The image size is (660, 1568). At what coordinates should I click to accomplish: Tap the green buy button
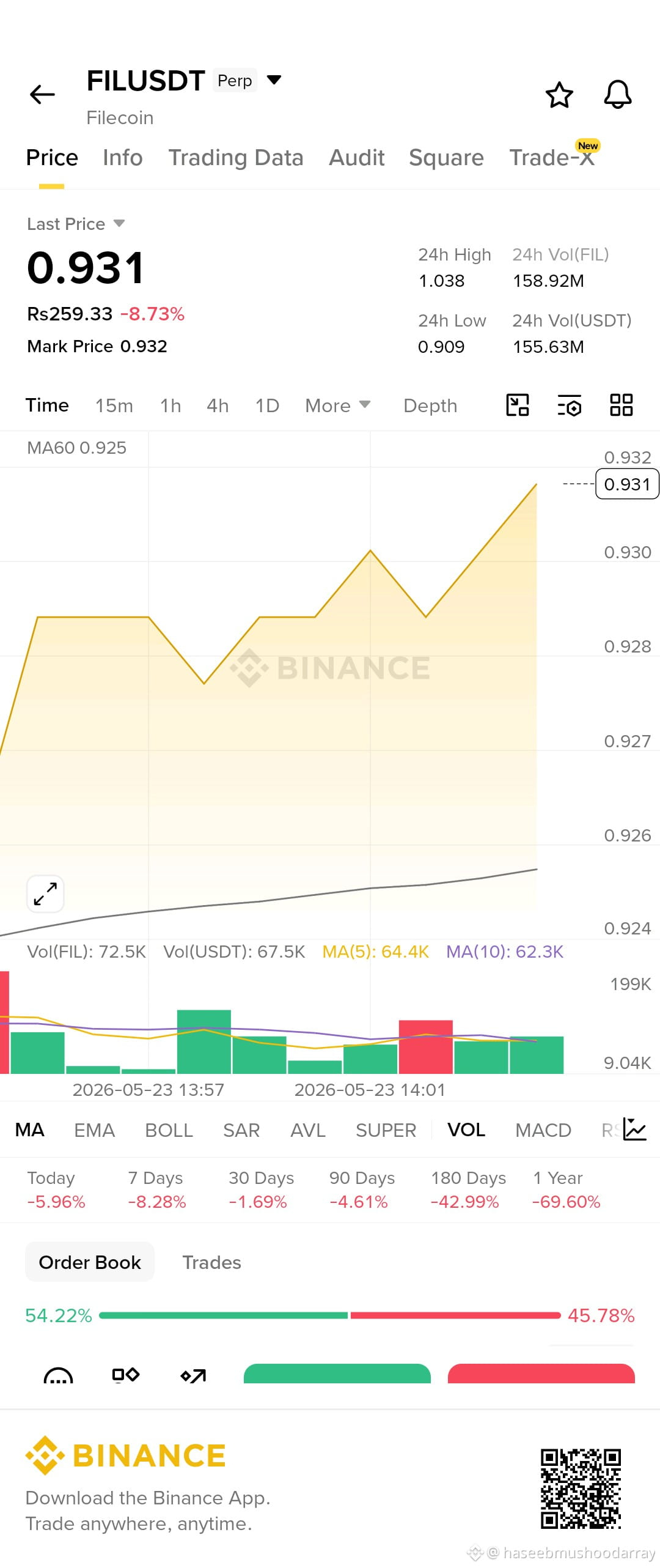pyautogui.click(x=337, y=1374)
